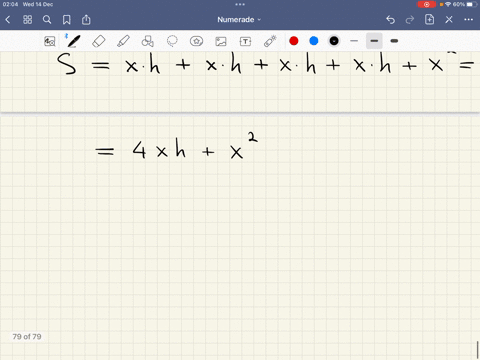Tap the page scroll indicator bar

[478, 349]
